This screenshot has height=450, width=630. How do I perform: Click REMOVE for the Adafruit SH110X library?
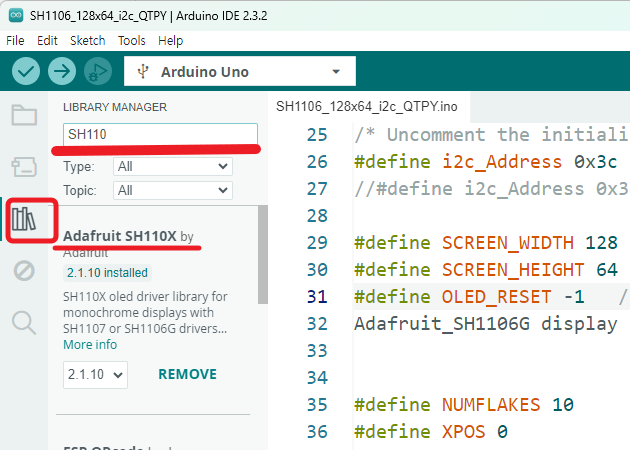tap(188, 374)
